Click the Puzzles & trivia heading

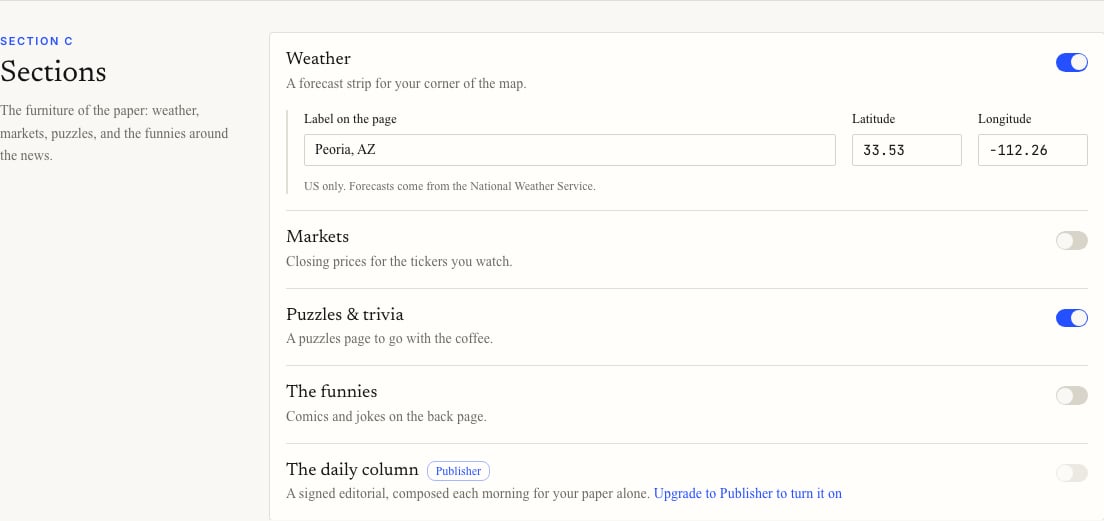point(345,314)
